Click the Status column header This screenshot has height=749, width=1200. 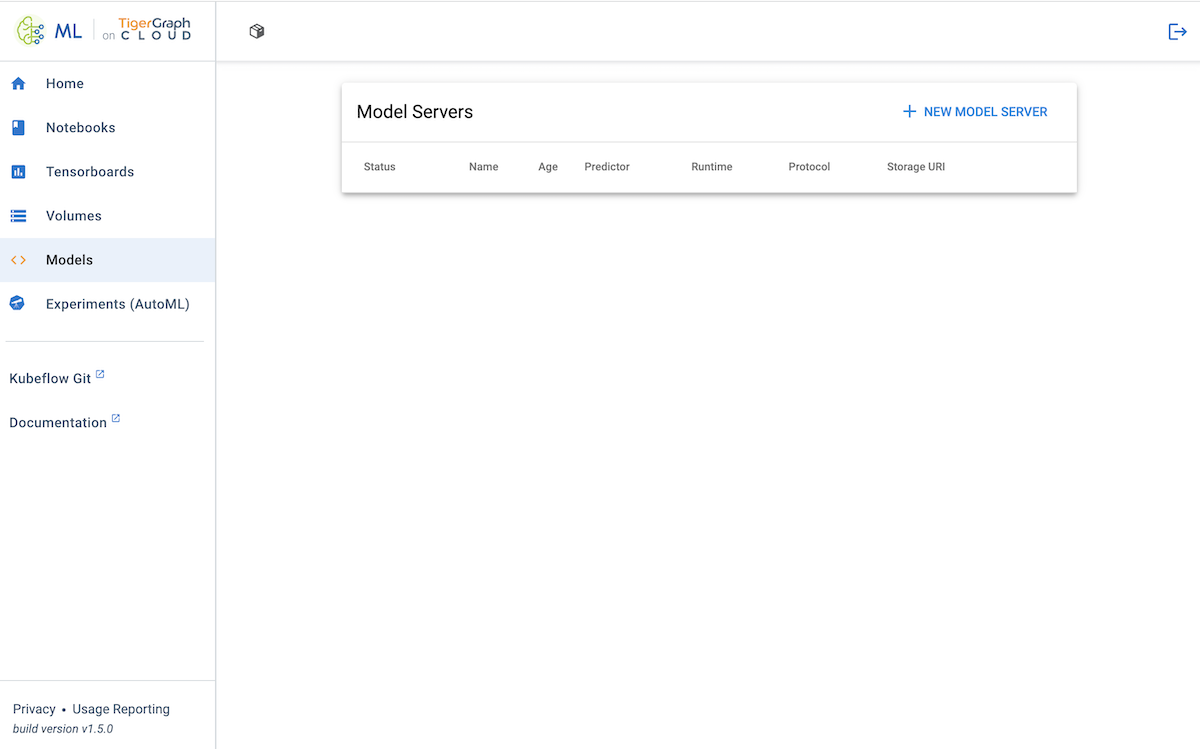pos(379,167)
